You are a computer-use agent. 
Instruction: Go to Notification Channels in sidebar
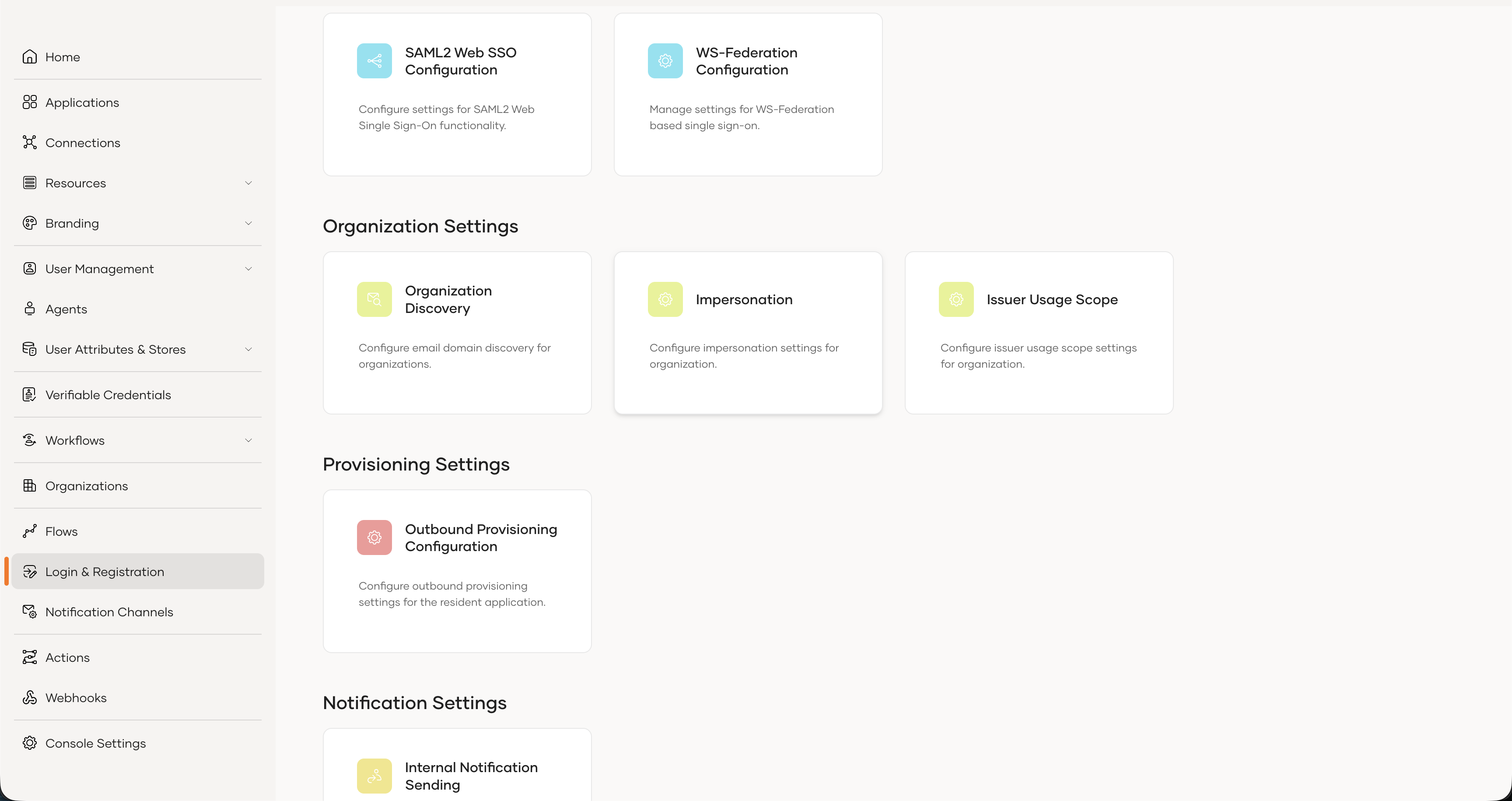pos(109,612)
